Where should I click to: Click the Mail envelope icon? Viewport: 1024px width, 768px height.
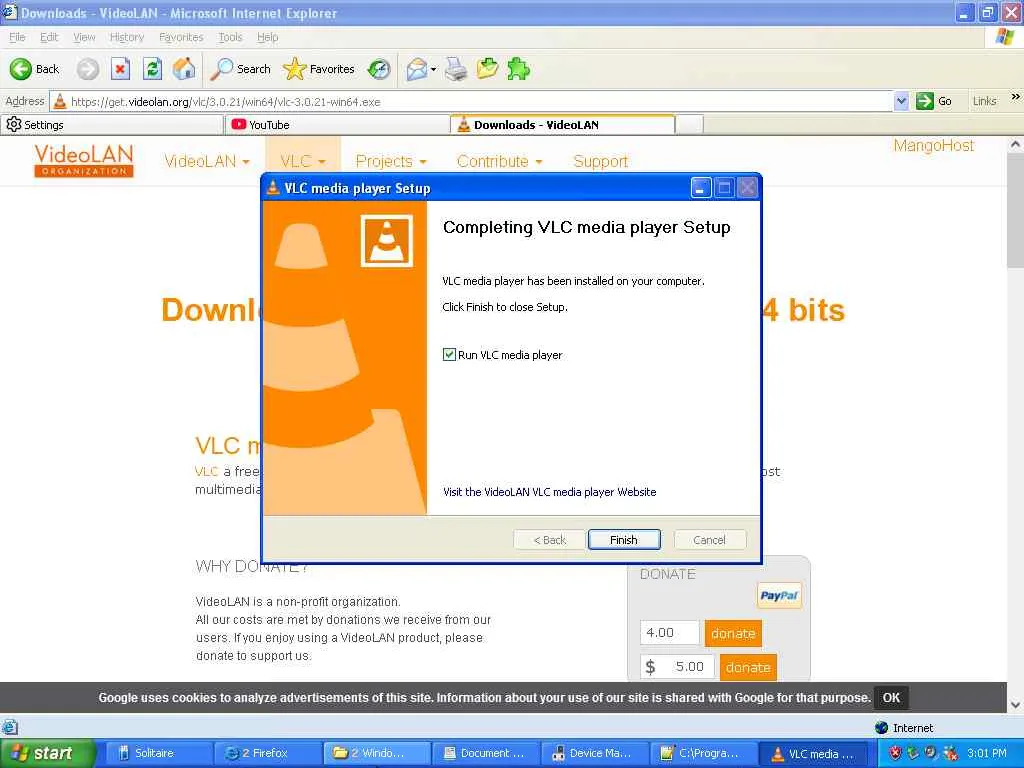417,69
